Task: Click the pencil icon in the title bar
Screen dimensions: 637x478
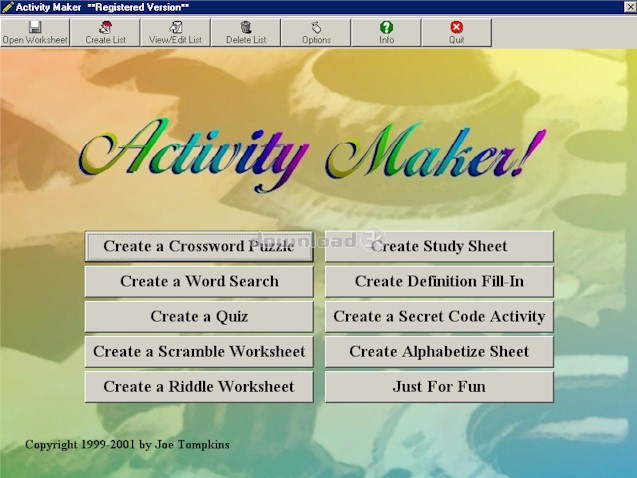Action: click(7, 7)
